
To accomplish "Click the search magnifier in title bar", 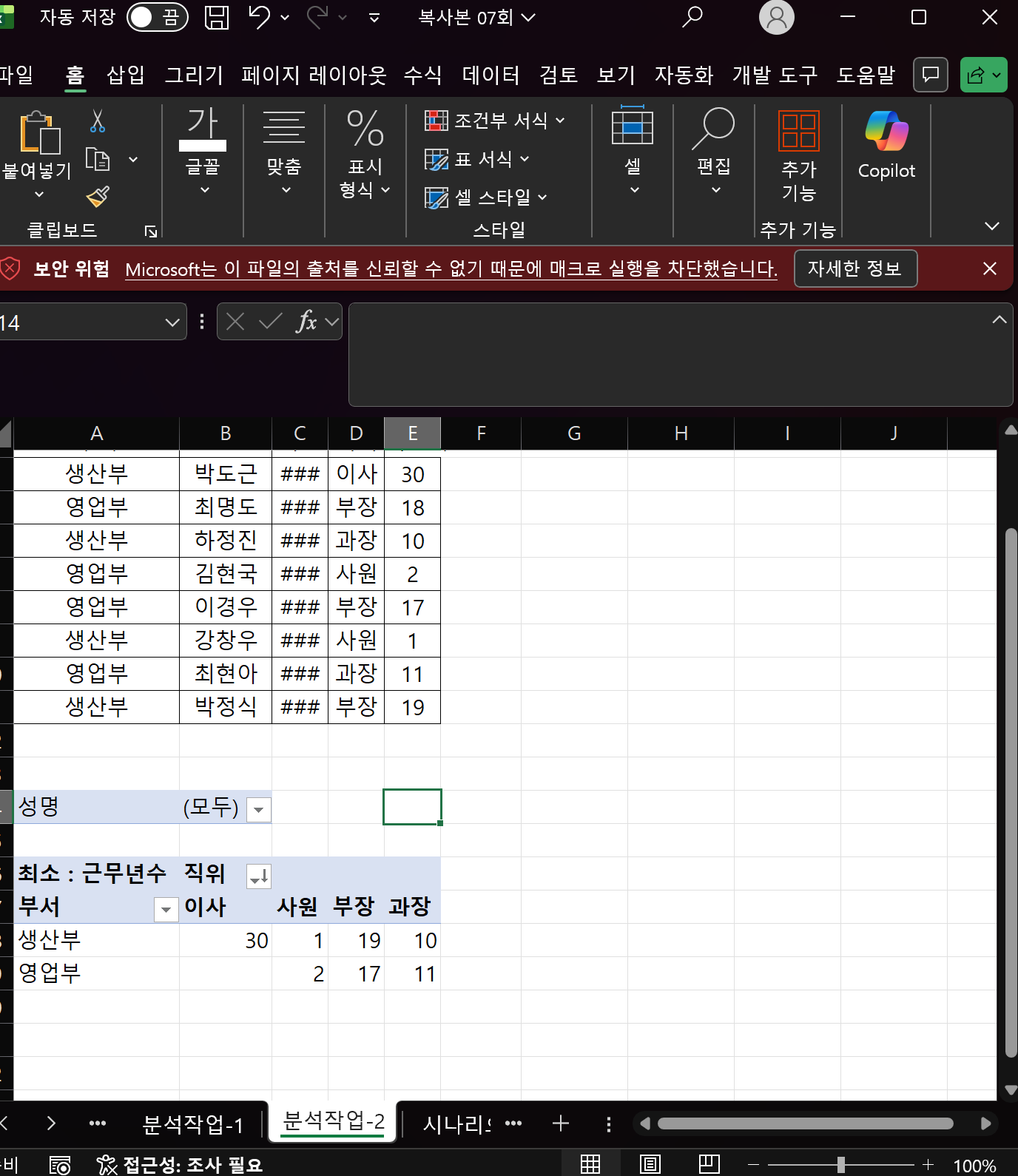I will point(692,17).
